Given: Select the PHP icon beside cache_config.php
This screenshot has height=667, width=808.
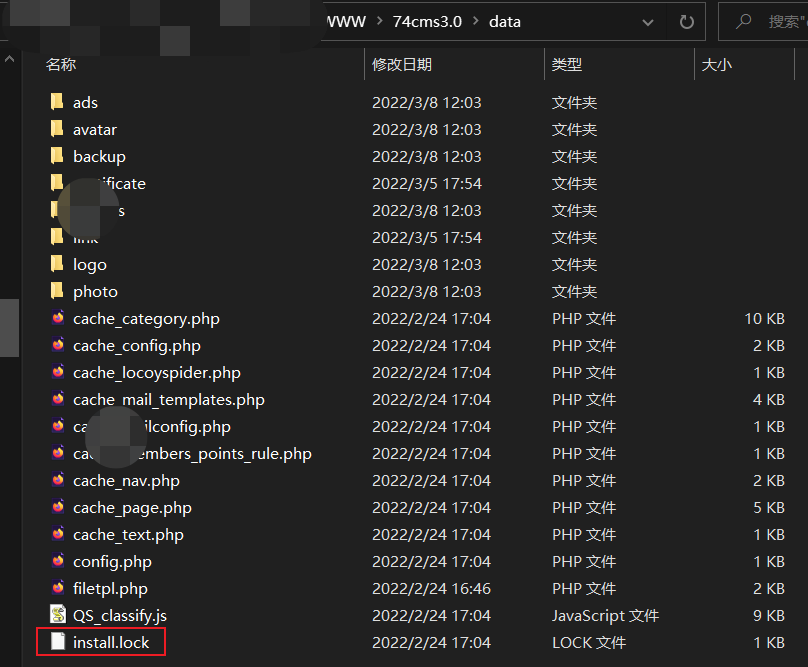Looking at the screenshot, I should click(57, 345).
